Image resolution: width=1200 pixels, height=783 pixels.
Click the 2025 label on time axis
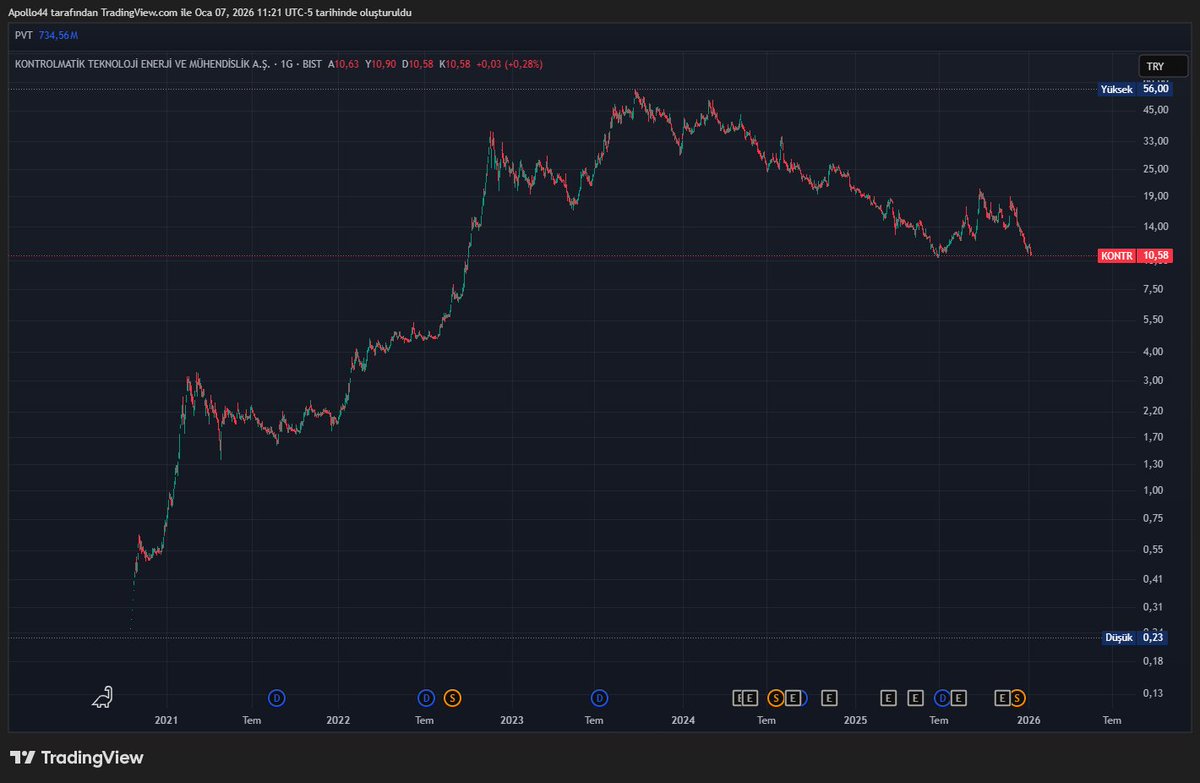point(855,719)
